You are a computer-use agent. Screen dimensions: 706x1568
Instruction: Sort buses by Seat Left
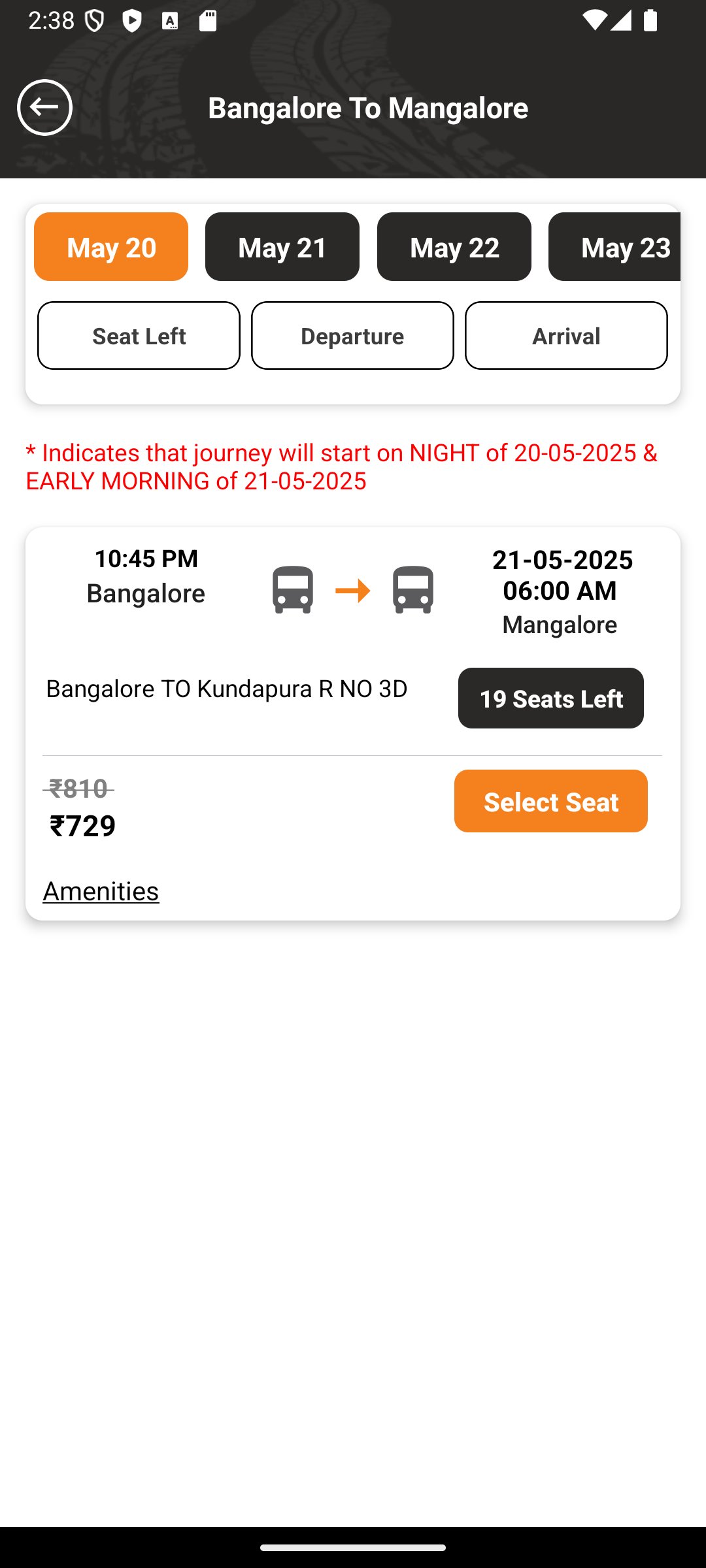[x=139, y=336]
